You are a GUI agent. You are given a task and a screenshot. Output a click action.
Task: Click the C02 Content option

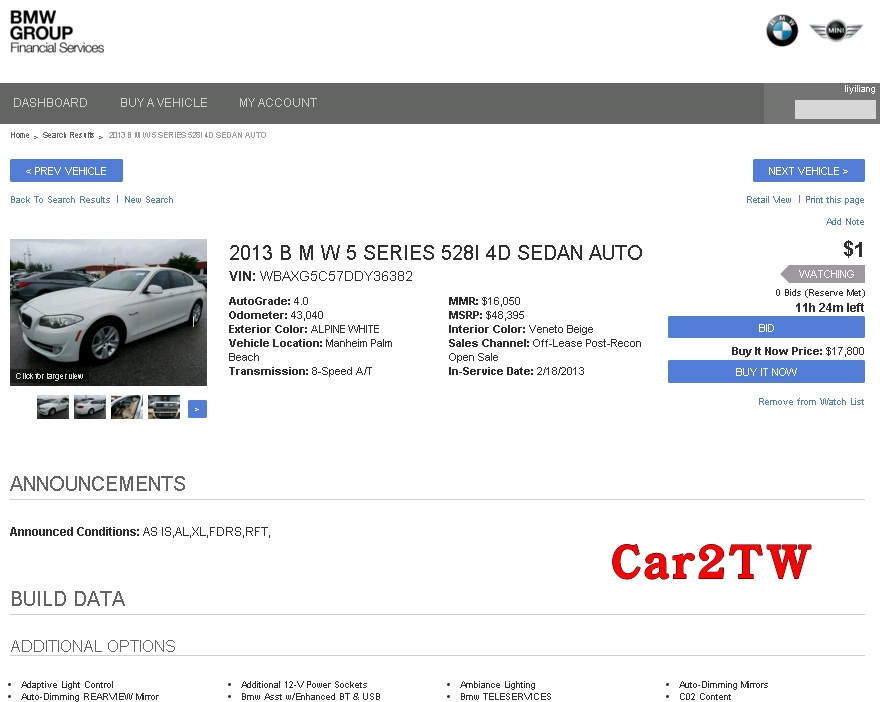click(x=705, y=697)
